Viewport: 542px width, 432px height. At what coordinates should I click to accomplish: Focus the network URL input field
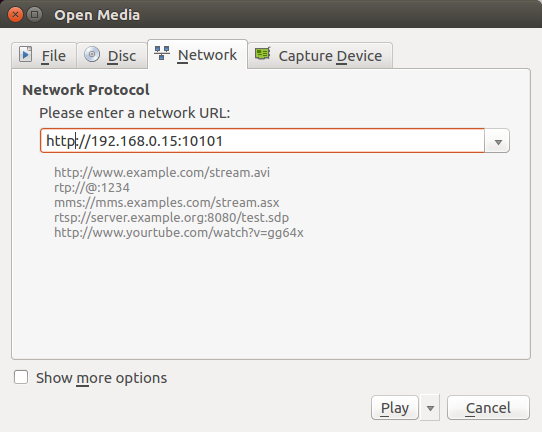coord(262,141)
